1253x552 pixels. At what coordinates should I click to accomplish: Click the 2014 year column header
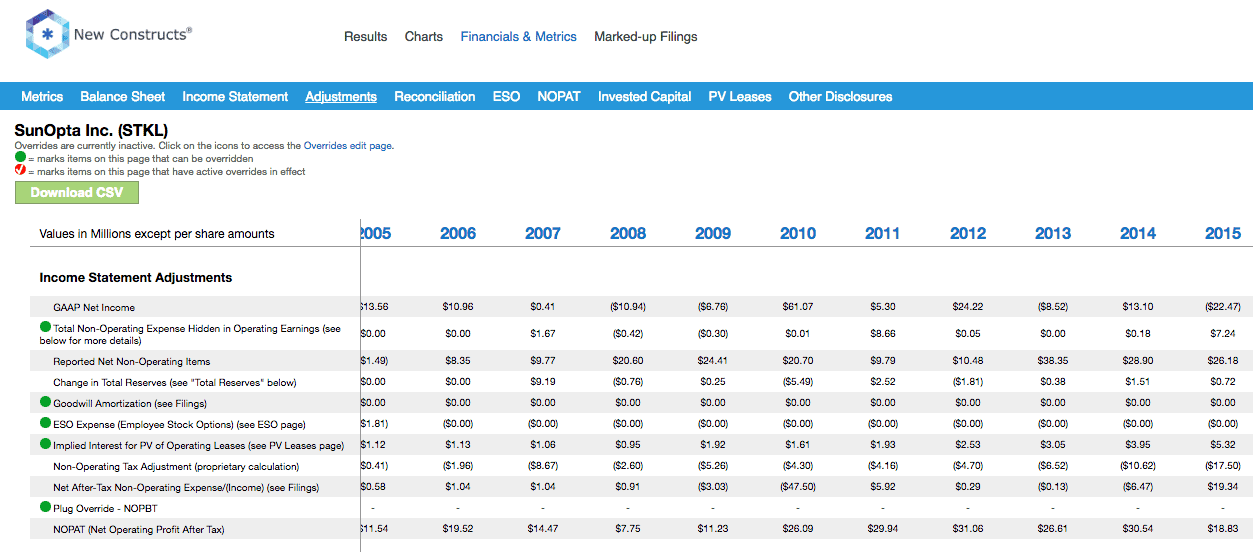(1138, 234)
